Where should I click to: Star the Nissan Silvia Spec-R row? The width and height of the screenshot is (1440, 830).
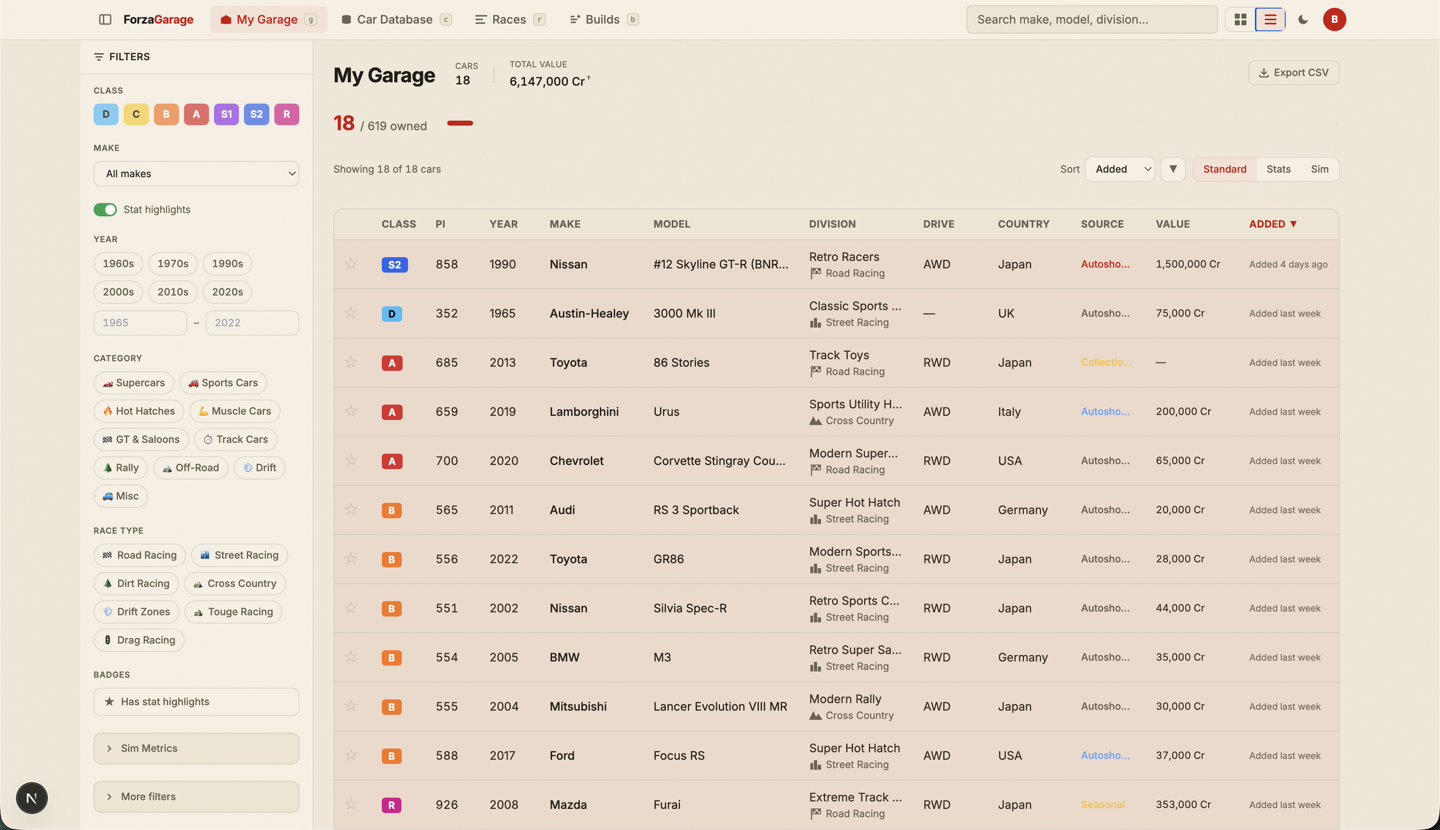(351, 607)
